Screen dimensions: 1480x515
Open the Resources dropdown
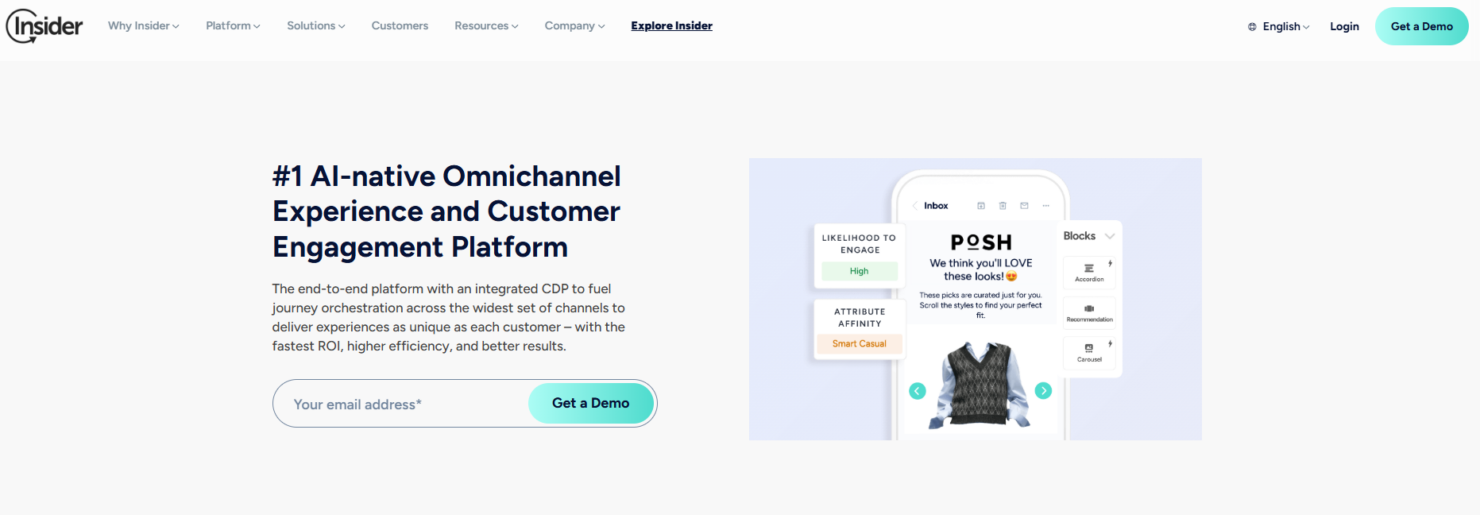(x=486, y=26)
